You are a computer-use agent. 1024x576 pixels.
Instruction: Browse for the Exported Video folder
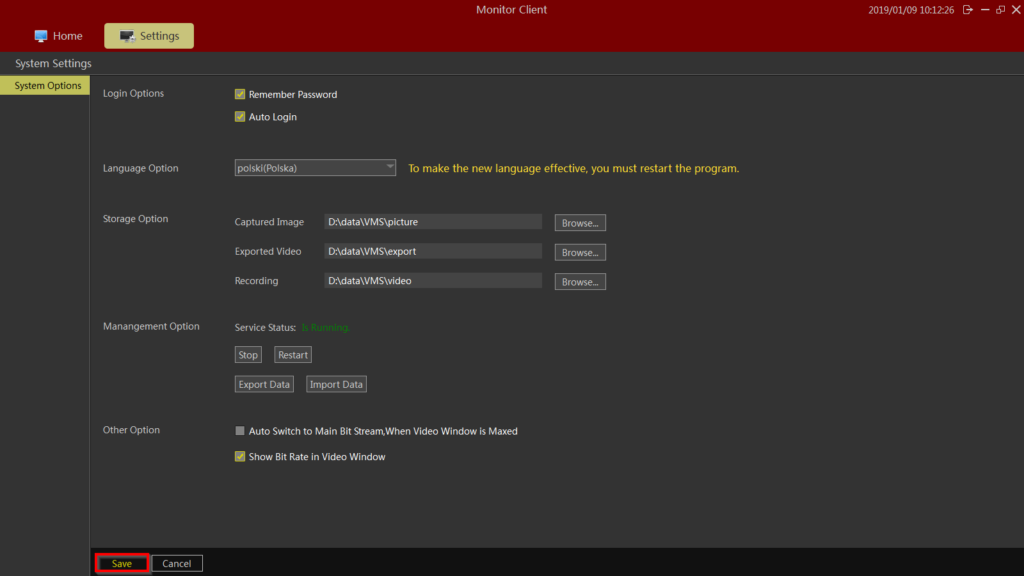[x=580, y=253]
